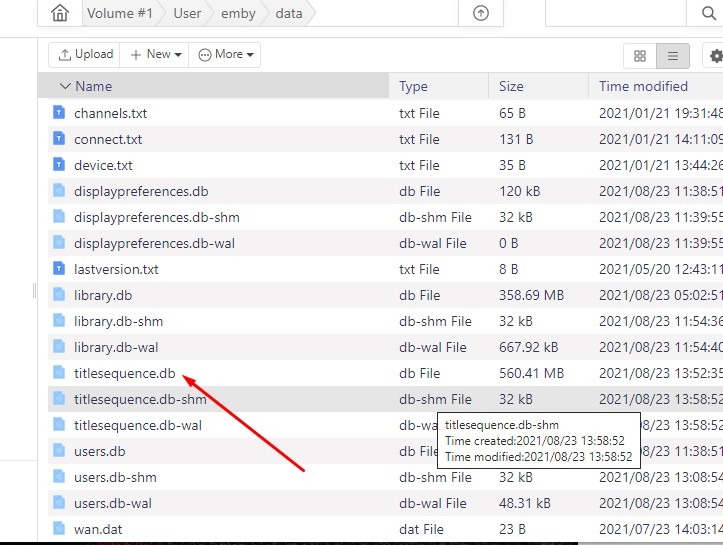Go to the home folder icon
The height and width of the screenshot is (545, 723).
pyautogui.click(x=60, y=13)
